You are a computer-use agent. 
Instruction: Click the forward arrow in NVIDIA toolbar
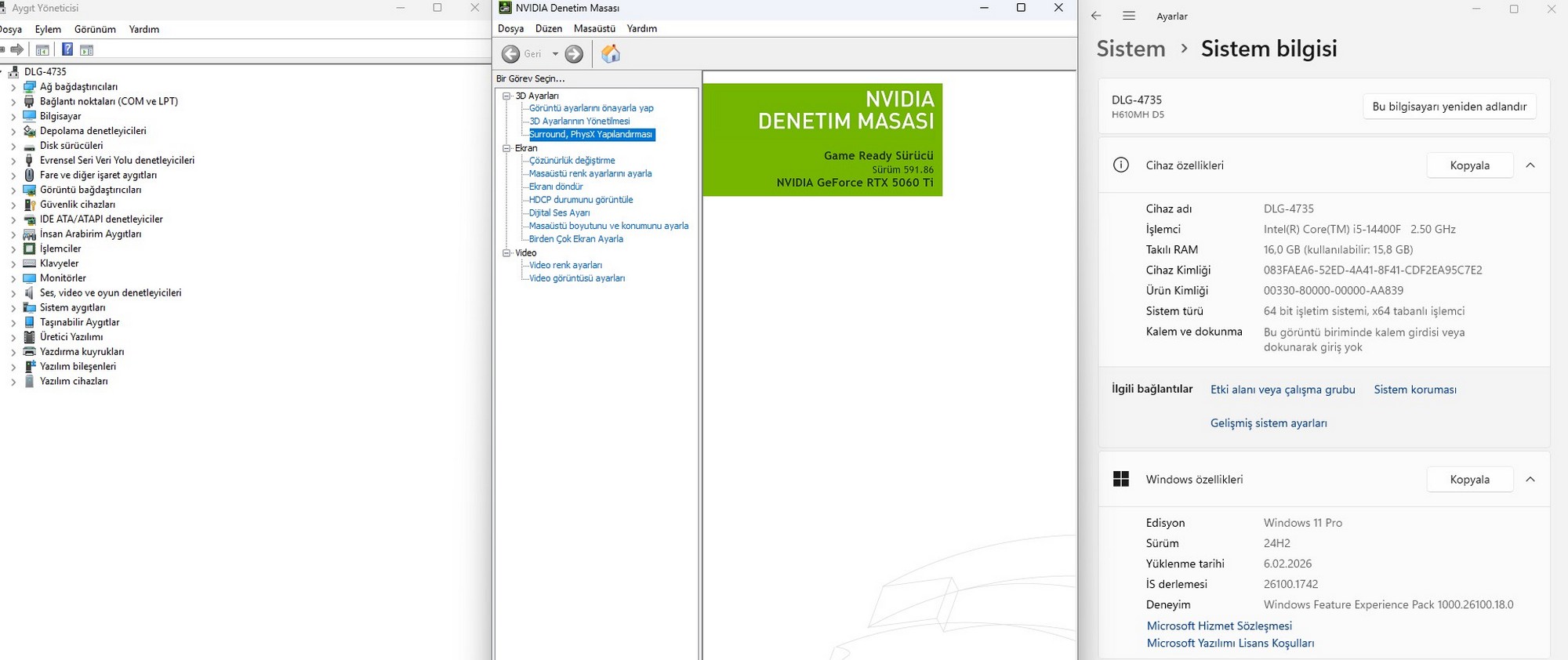[574, 54]
